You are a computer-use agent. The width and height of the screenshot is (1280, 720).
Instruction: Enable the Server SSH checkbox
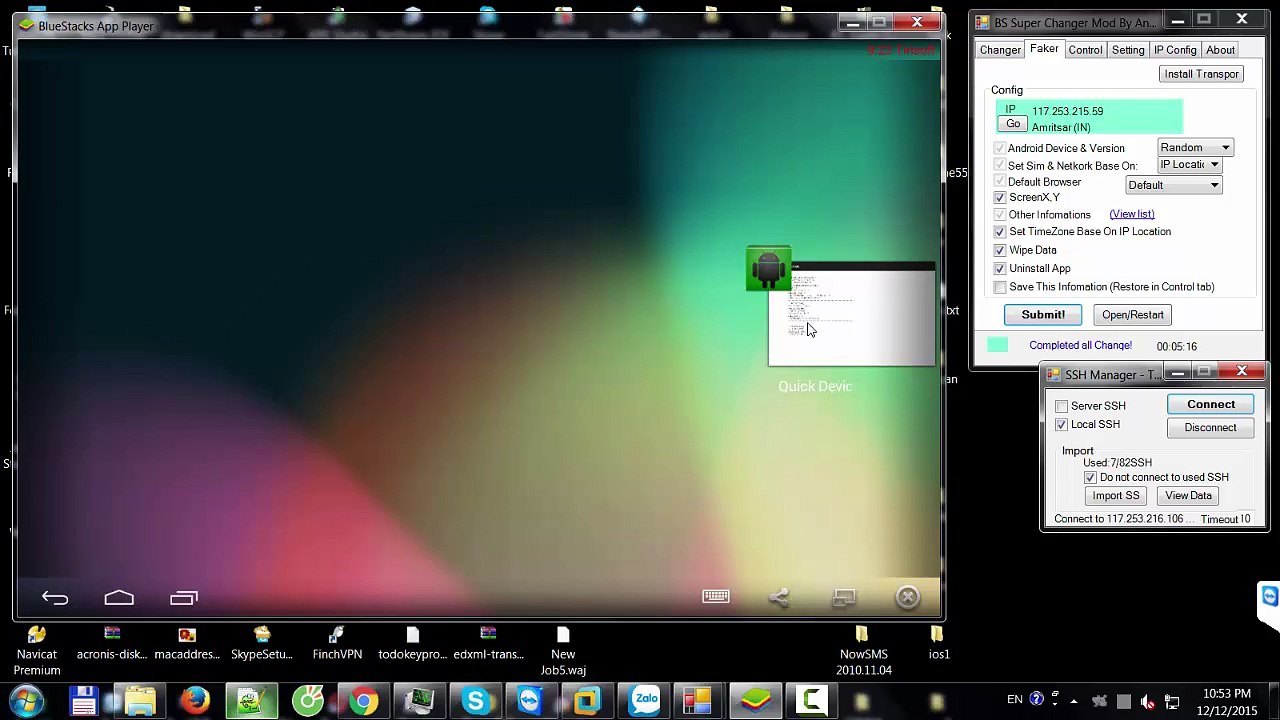tap(1062, 406)
